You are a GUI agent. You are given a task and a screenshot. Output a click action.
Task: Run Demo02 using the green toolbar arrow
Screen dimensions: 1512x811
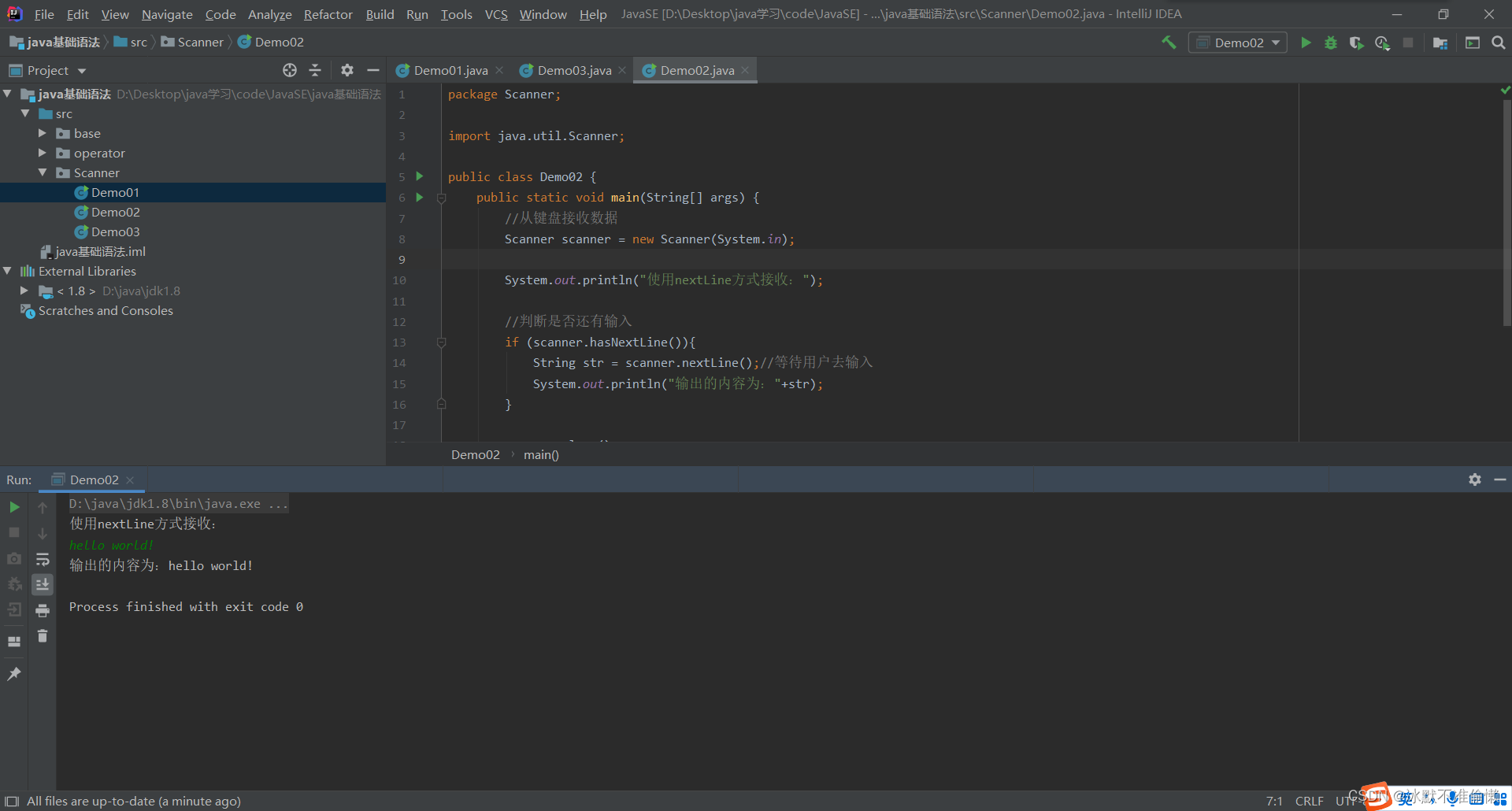point(1306,43)
